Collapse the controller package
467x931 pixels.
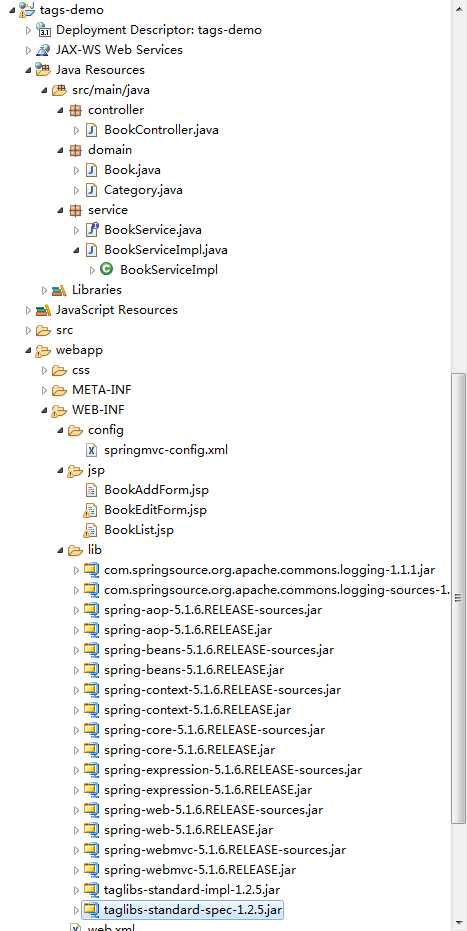(60, 110)
